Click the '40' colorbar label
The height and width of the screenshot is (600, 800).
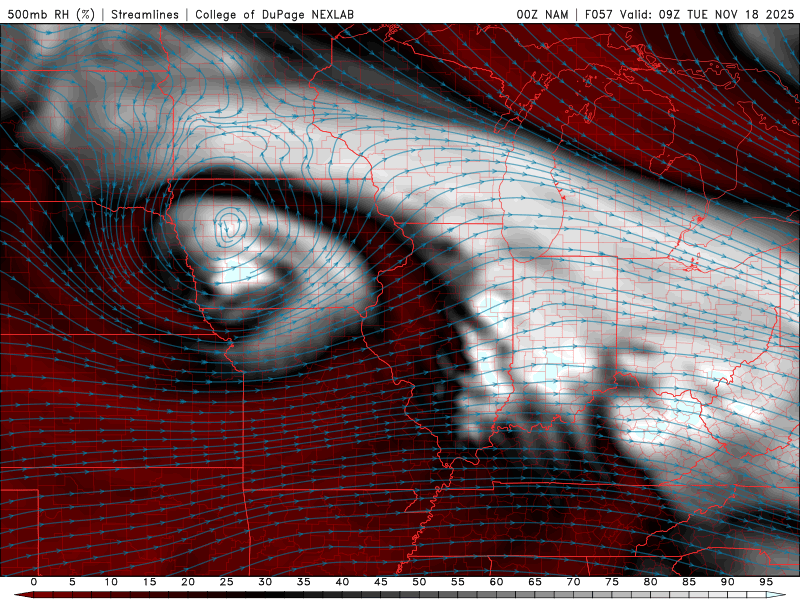pos(342,582)
